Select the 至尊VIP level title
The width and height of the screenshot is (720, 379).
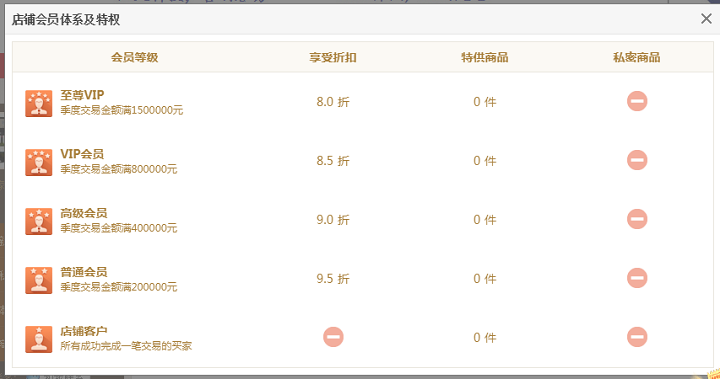click(x=82, y=95)
